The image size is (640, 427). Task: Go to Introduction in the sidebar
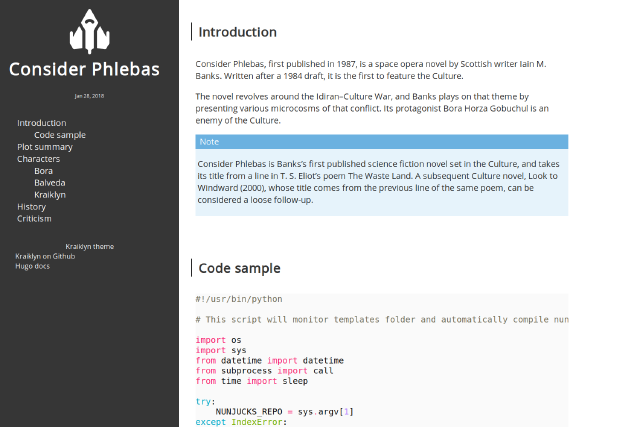coord(42,123)
